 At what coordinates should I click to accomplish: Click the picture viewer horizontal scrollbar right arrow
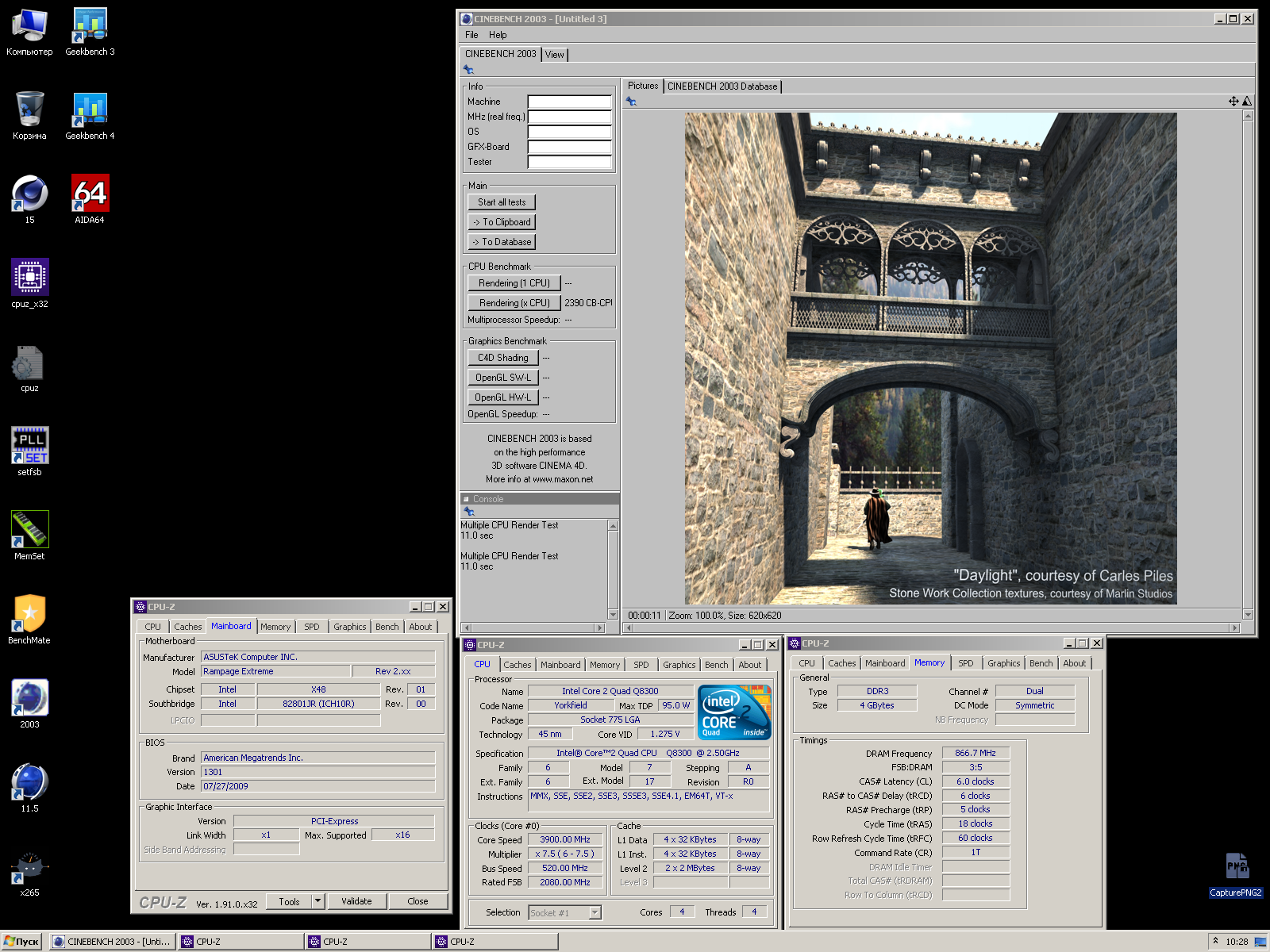(x=1234, y=628)
